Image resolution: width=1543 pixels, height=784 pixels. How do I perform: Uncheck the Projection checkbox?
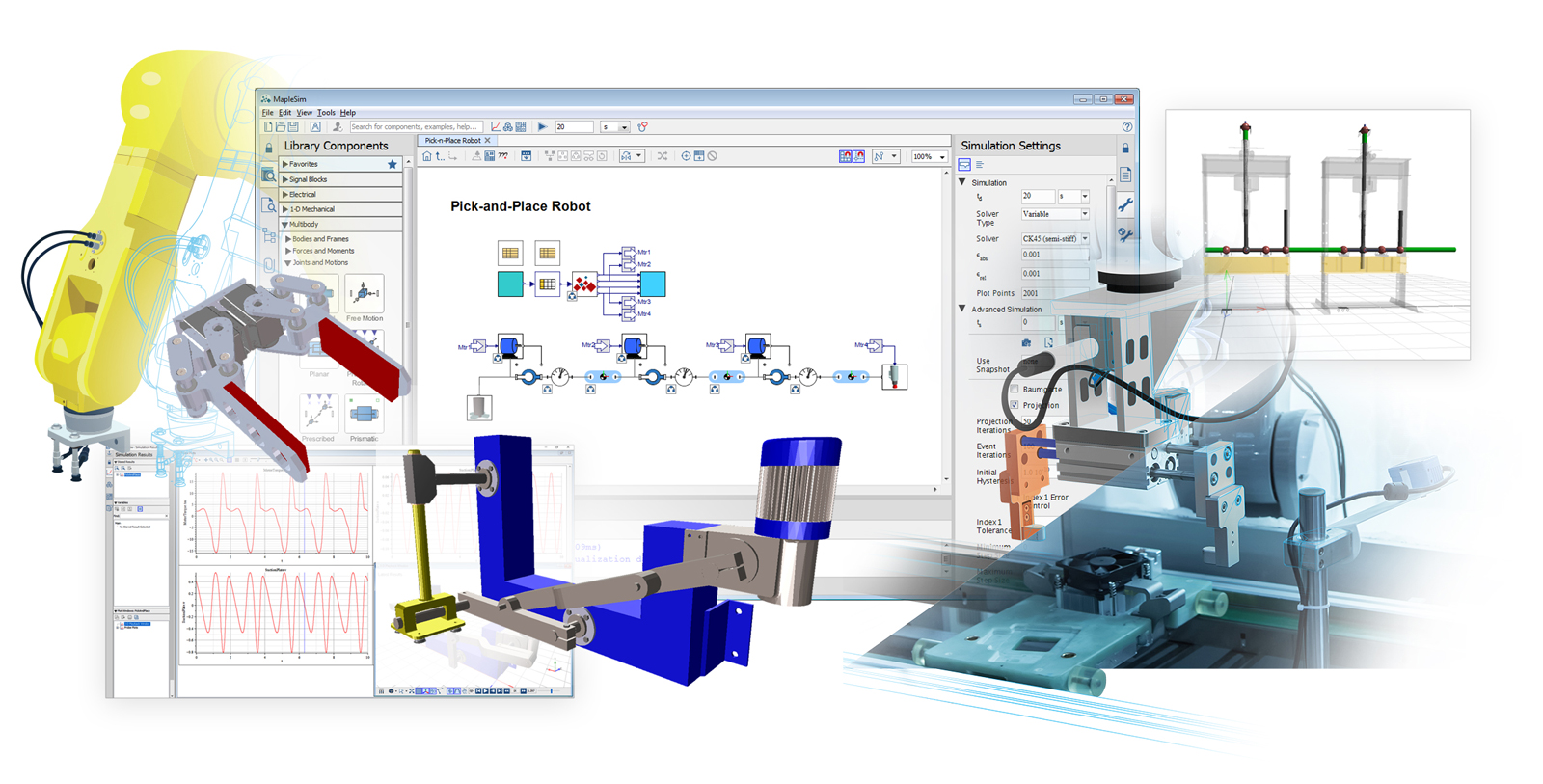(1014, 405)
